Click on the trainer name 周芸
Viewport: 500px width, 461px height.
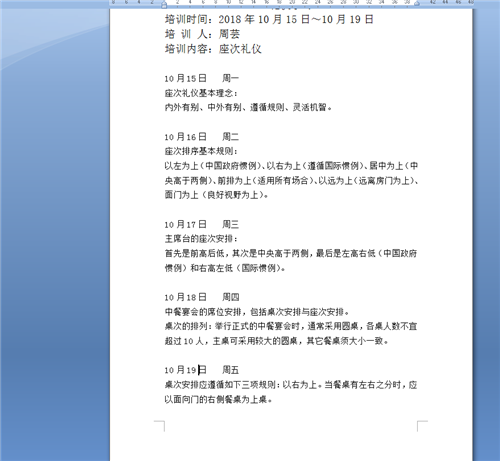click(x=229, y=34)
